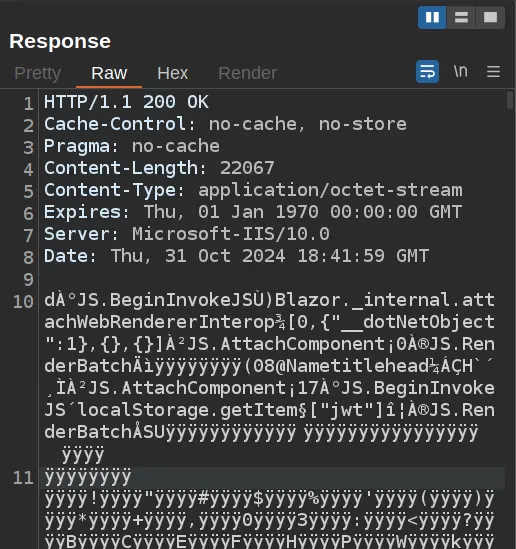The width and height of the screenshot is (516, 549).
Task: Select the side-by-side layout icon
Action: coord(432,17)
